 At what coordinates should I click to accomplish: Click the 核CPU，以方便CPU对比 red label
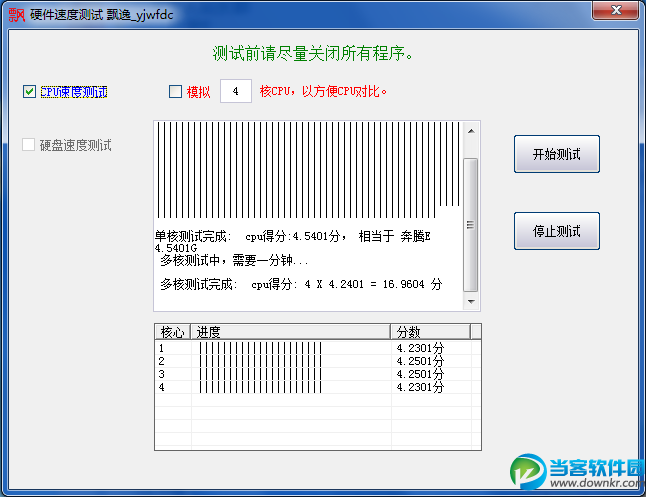tap(323, 91)
